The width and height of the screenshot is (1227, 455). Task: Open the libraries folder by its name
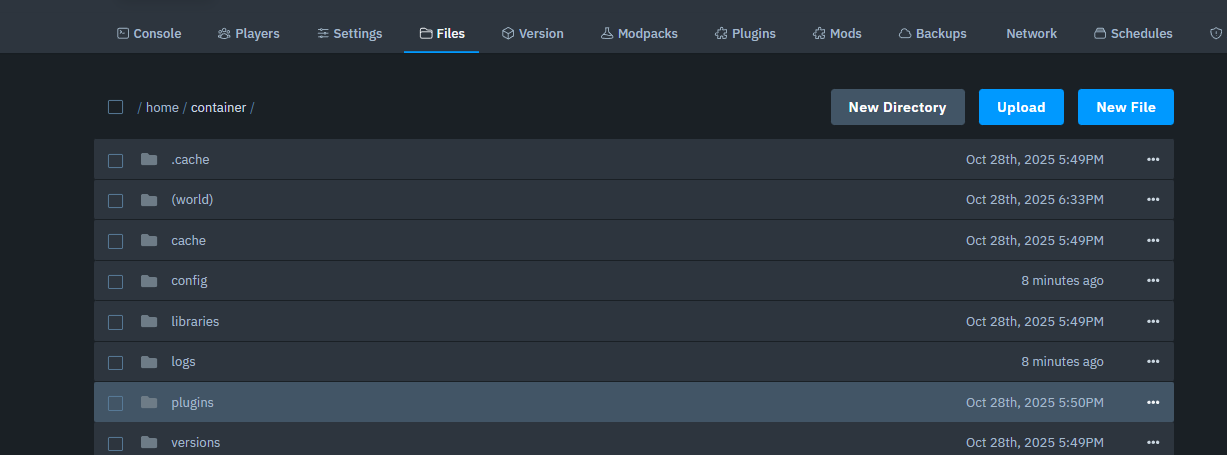(195, 321)
